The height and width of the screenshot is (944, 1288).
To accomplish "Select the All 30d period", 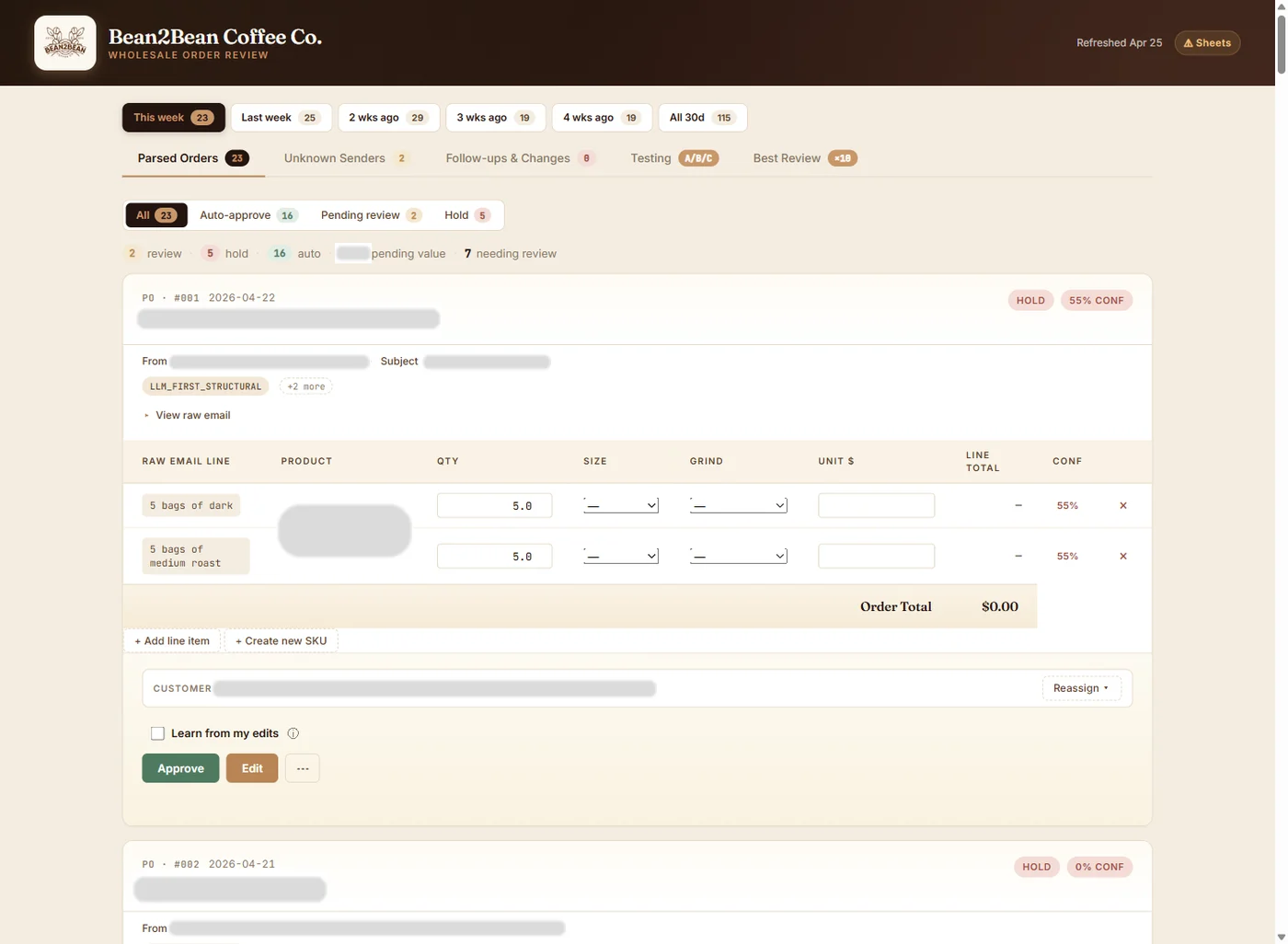I will tap(702, 118).
